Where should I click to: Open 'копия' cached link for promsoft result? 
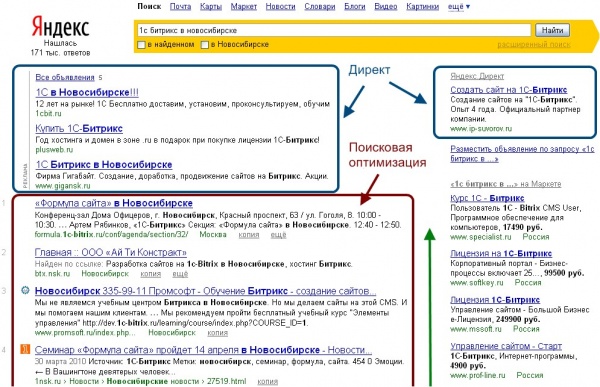point(217,333)
